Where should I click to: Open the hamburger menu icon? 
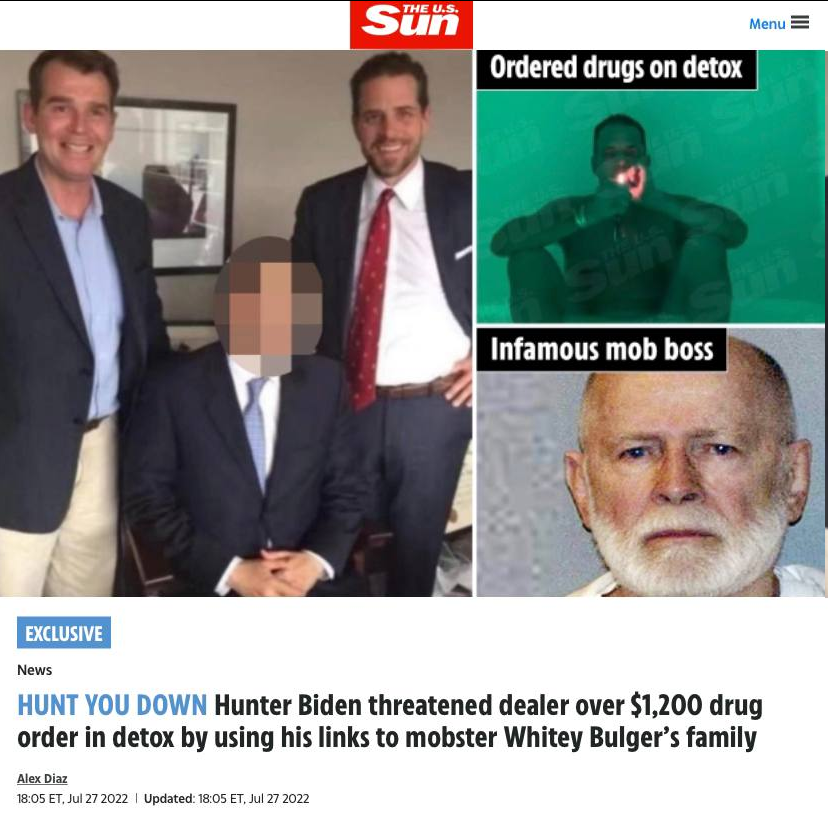799,23
